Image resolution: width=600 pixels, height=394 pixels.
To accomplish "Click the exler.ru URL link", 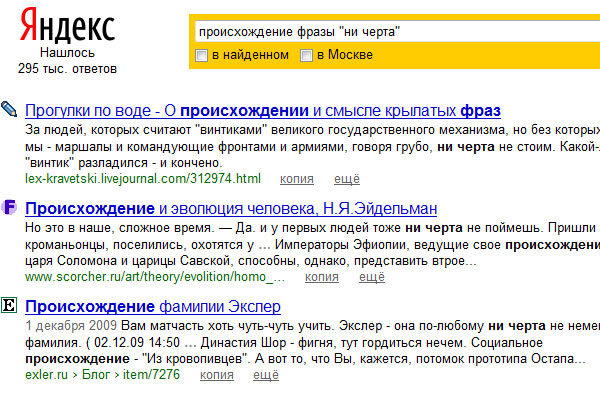I will tap(46, 374).
